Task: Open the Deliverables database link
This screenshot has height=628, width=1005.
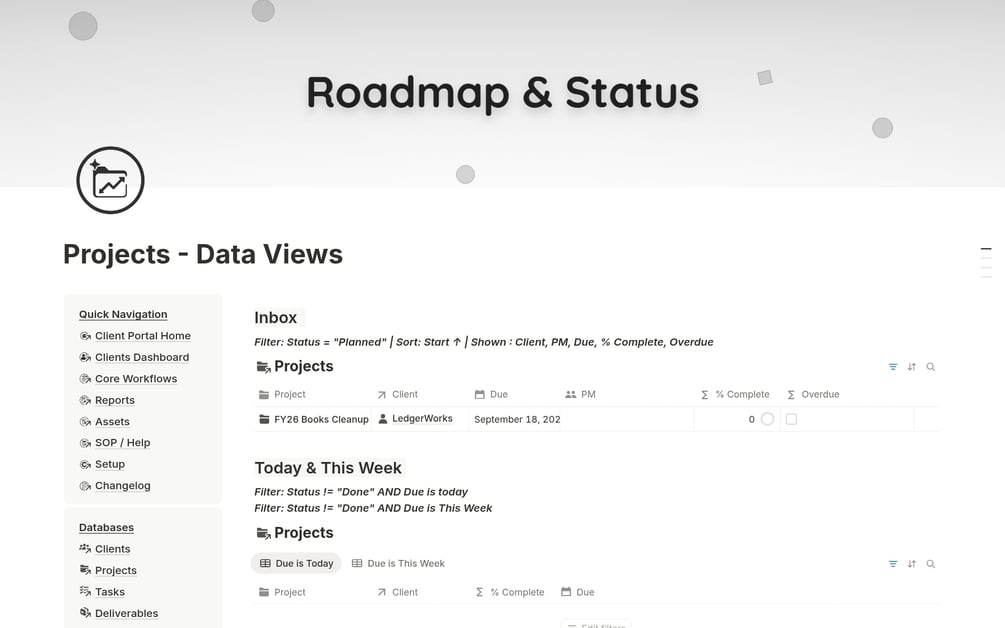Action: pos(126,613)
